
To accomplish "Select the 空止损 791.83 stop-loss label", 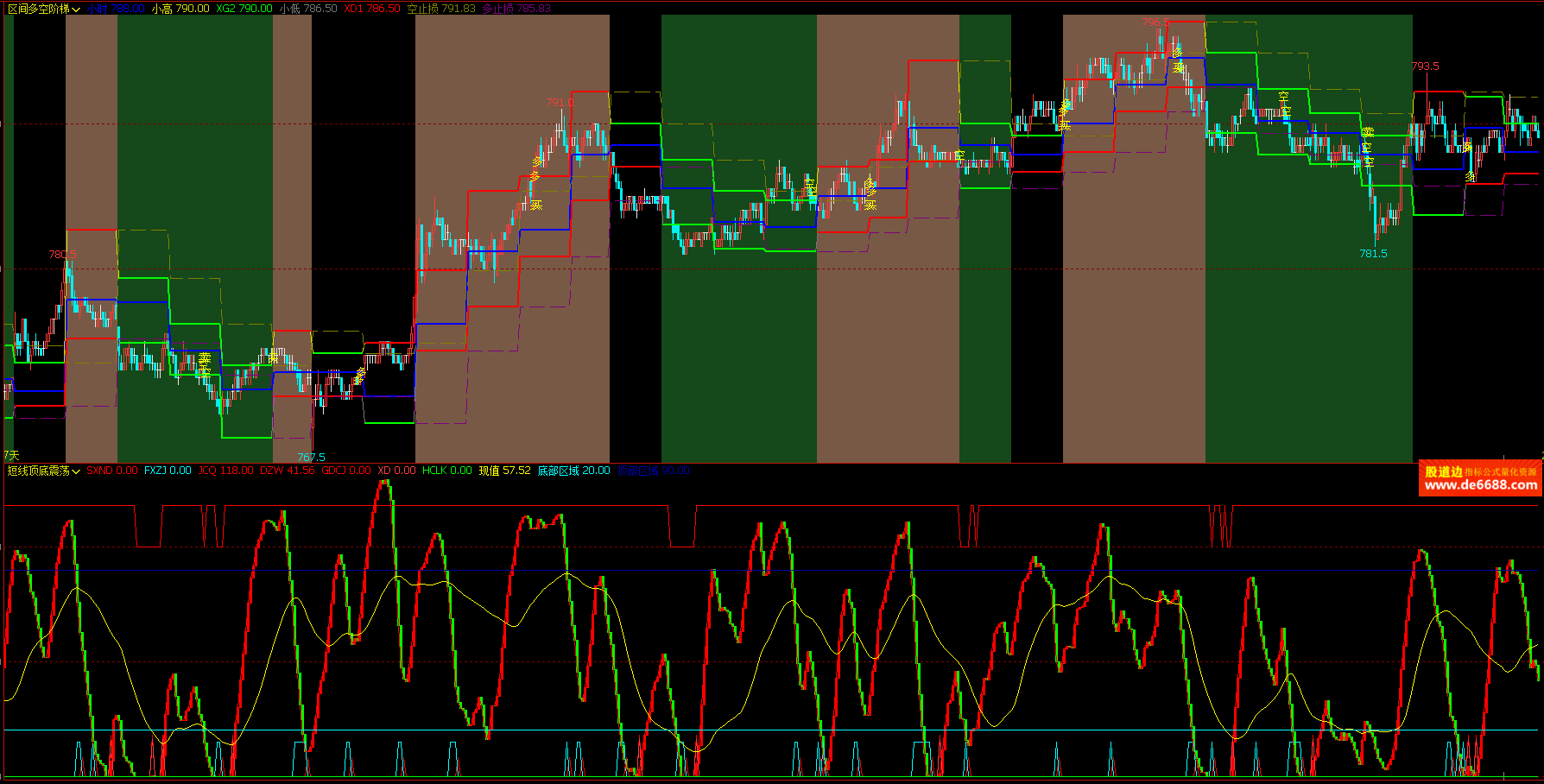I will point(440,9).
